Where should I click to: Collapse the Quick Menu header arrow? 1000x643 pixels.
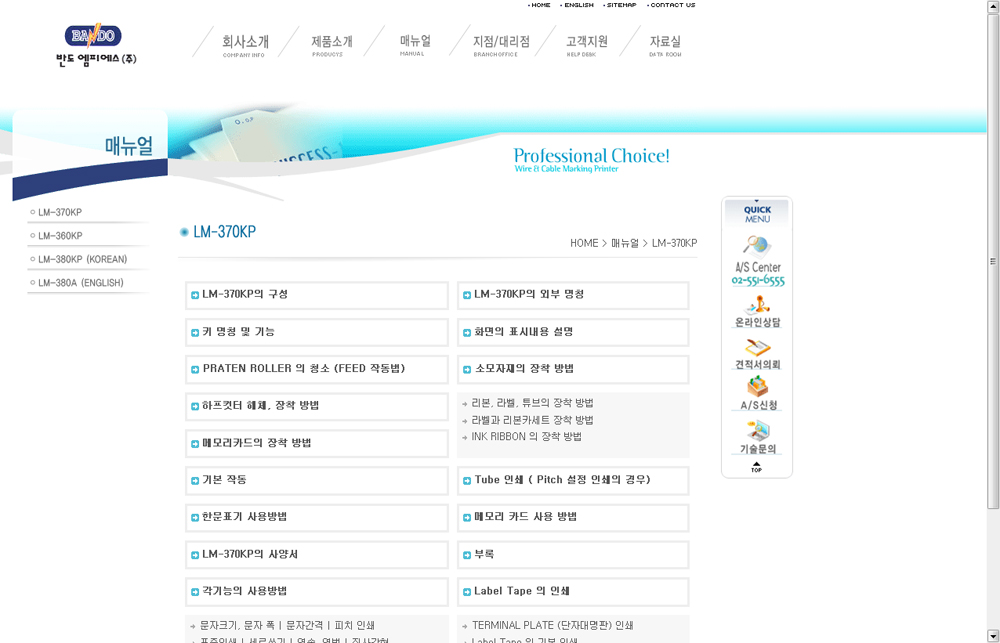[x=757, y=203]
